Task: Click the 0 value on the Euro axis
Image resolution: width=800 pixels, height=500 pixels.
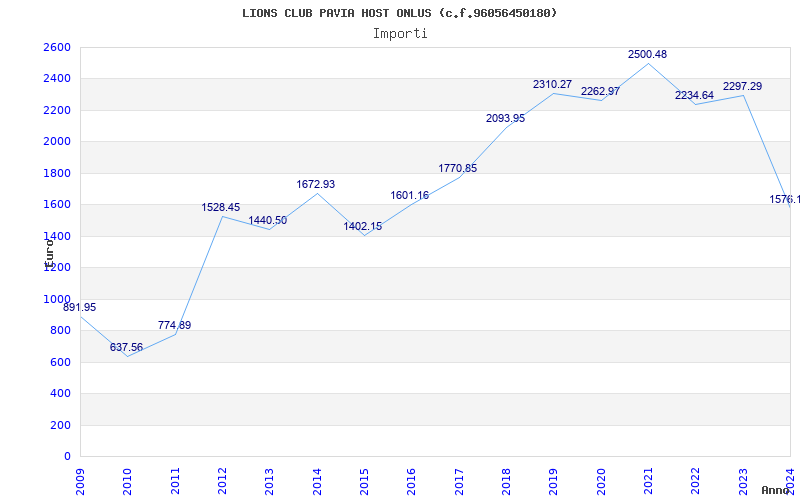Action: (x=67, y=457)
